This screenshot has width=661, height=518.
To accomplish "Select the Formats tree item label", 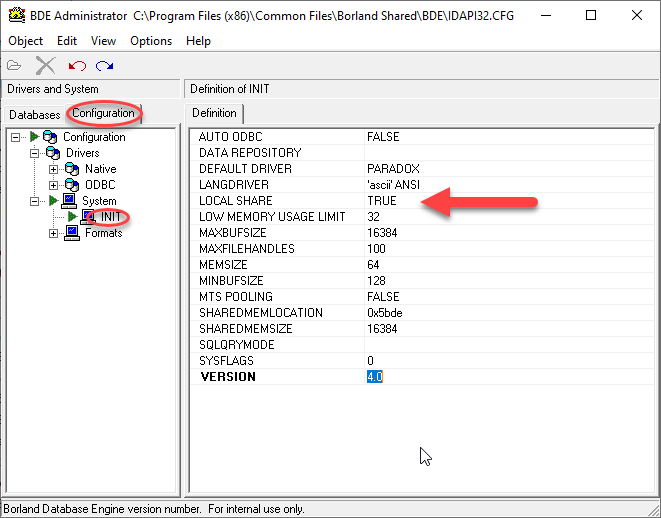I will pos(104,233).
